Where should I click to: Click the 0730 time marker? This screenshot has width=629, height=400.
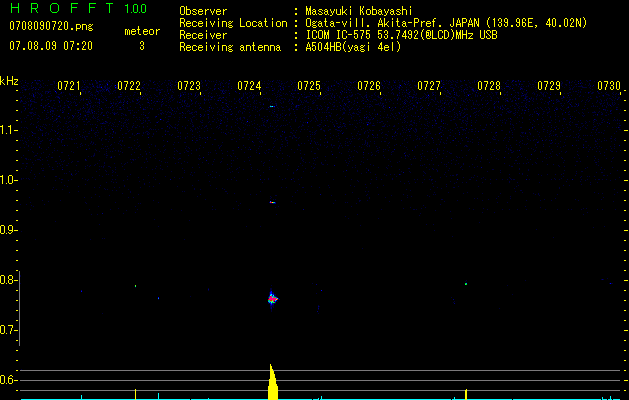tap(609, 85)
